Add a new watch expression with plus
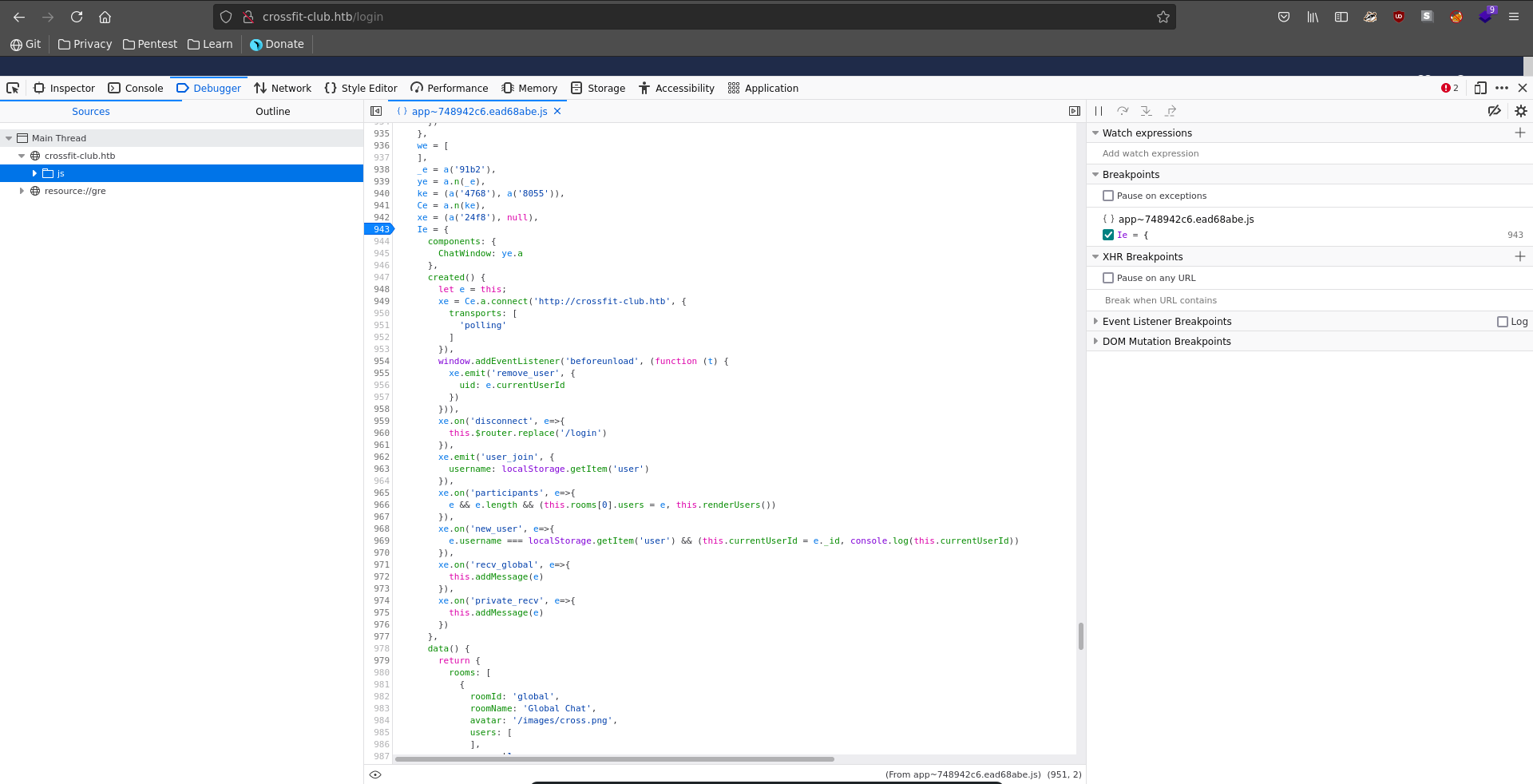This screenshot has width=1533, height=784. pos(1519,133)
